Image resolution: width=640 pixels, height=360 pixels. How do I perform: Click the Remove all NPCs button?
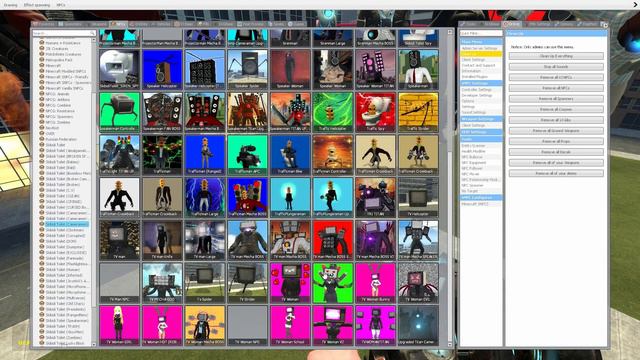pyautogui.click(x=556, y=88)
